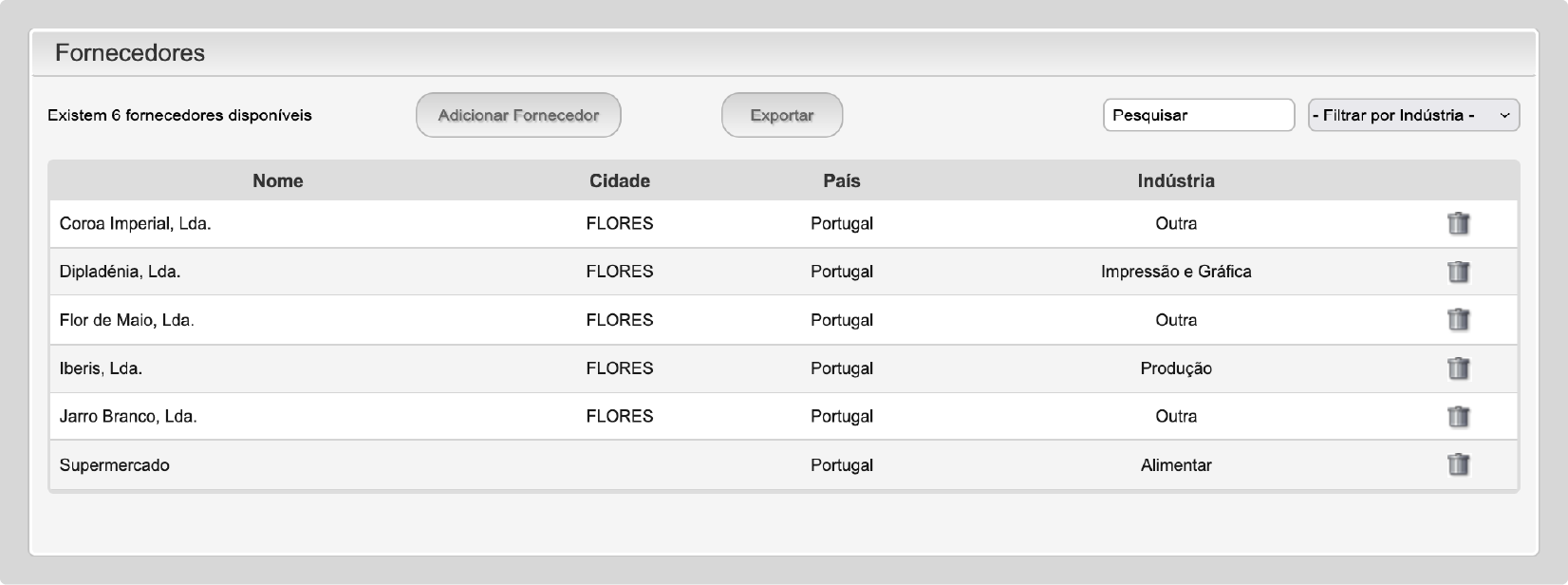Delete the Supermercado supplier row
1568x585 pixels.
click(x=1458, y=465)
